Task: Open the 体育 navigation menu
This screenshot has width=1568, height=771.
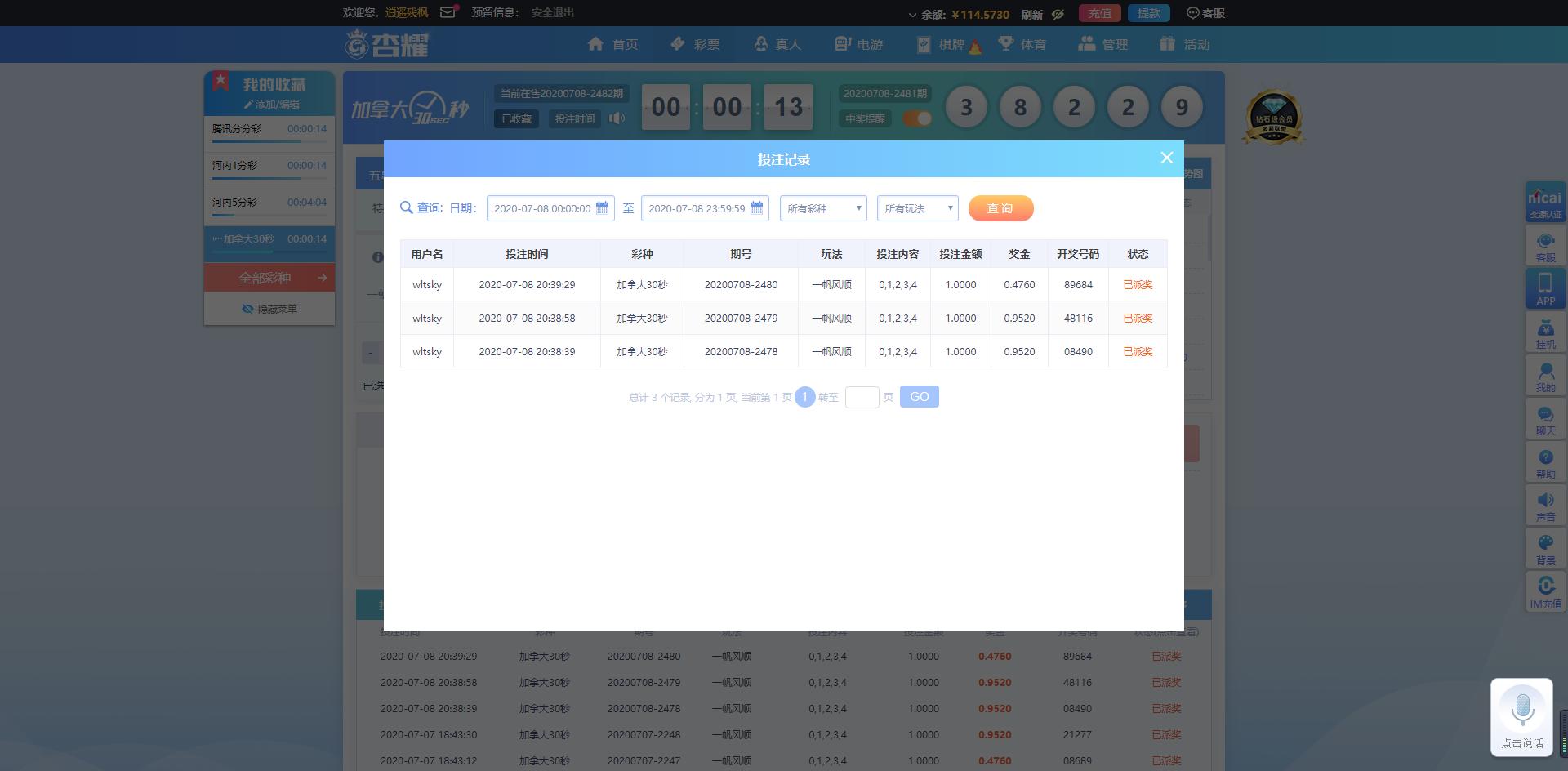Action: 1022,44
